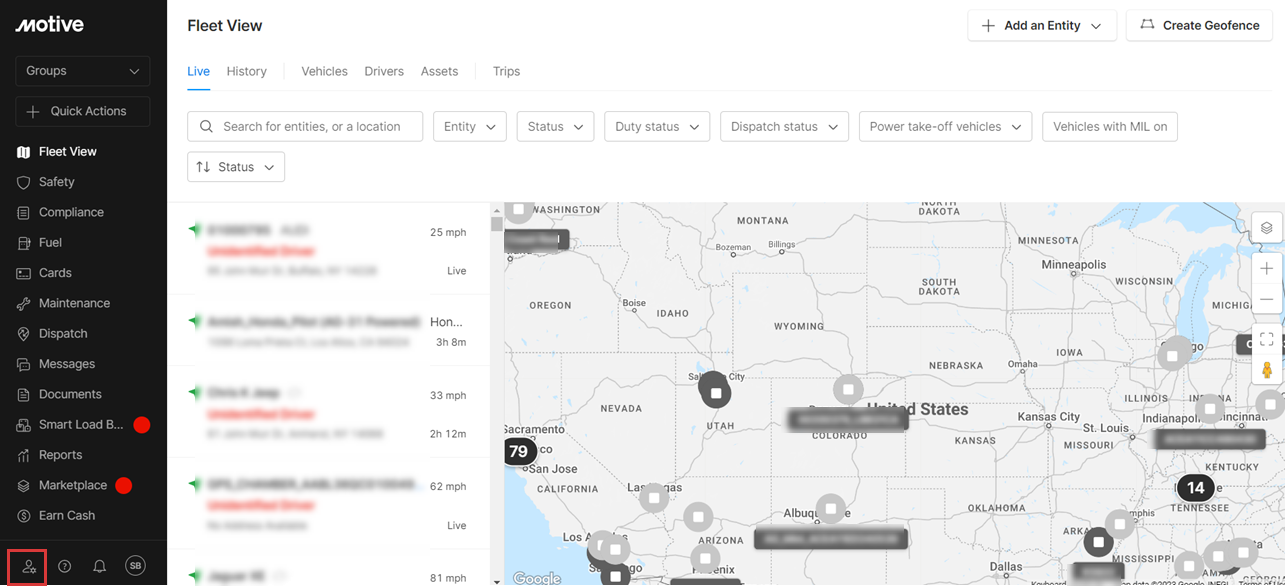Open Earn Cash via its dollar icon

[24, 516]
